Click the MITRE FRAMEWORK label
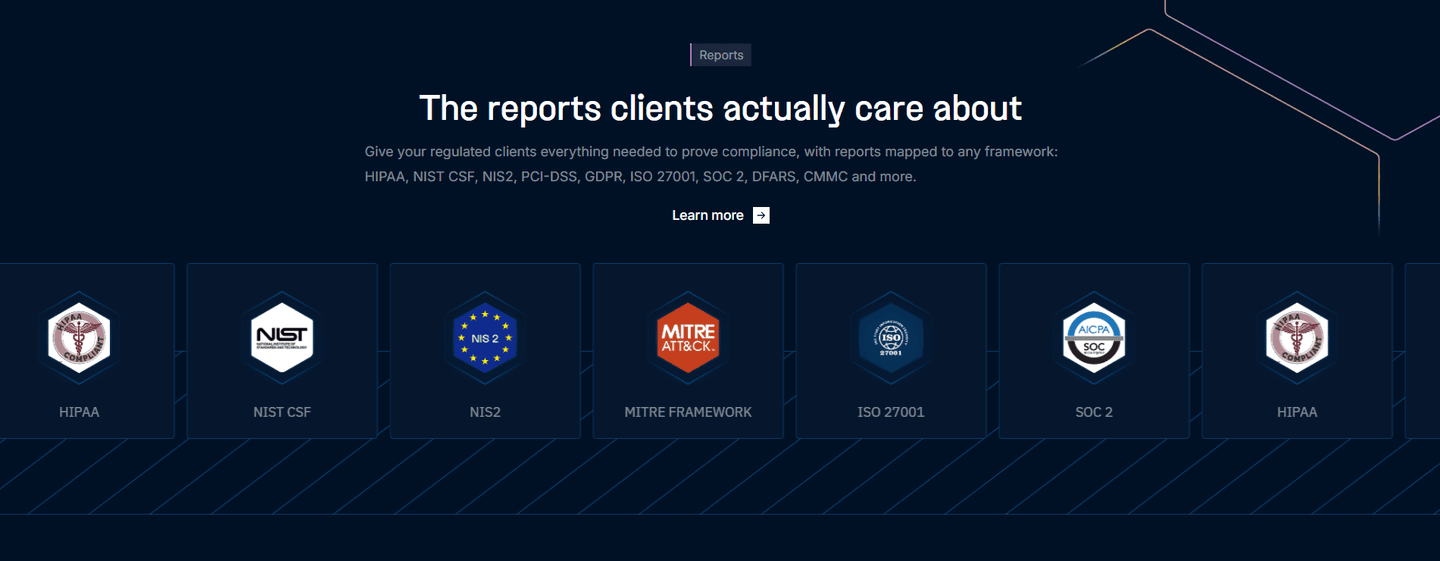 pyautogui.click(x=688, y=412)
